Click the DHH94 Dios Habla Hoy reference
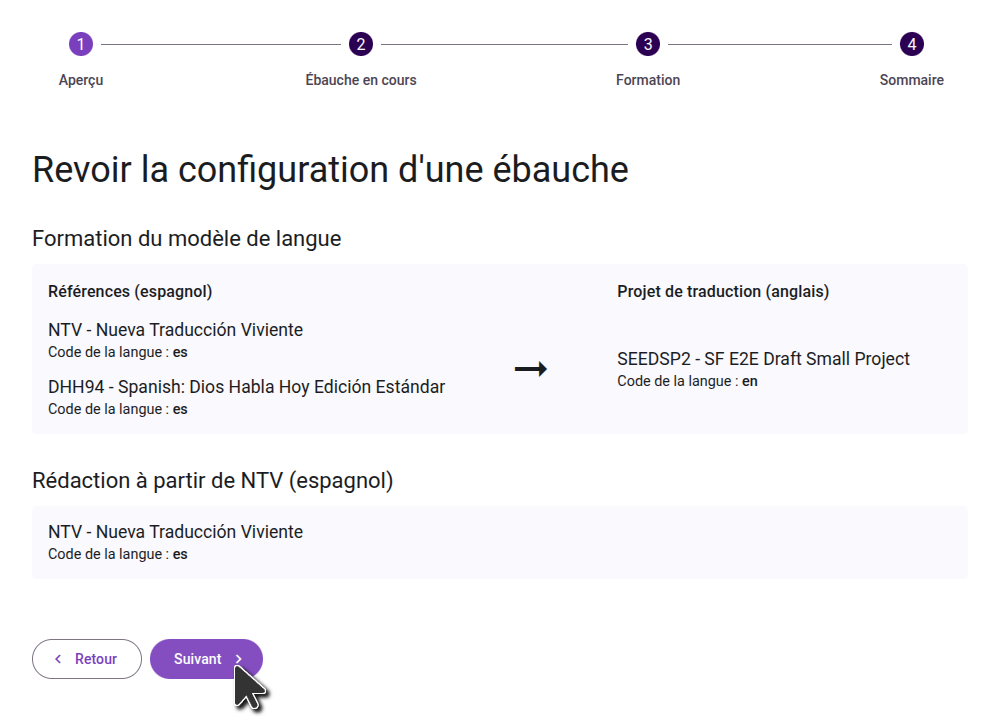Viewport: 1000px width, 721px height. pos(246,387)
